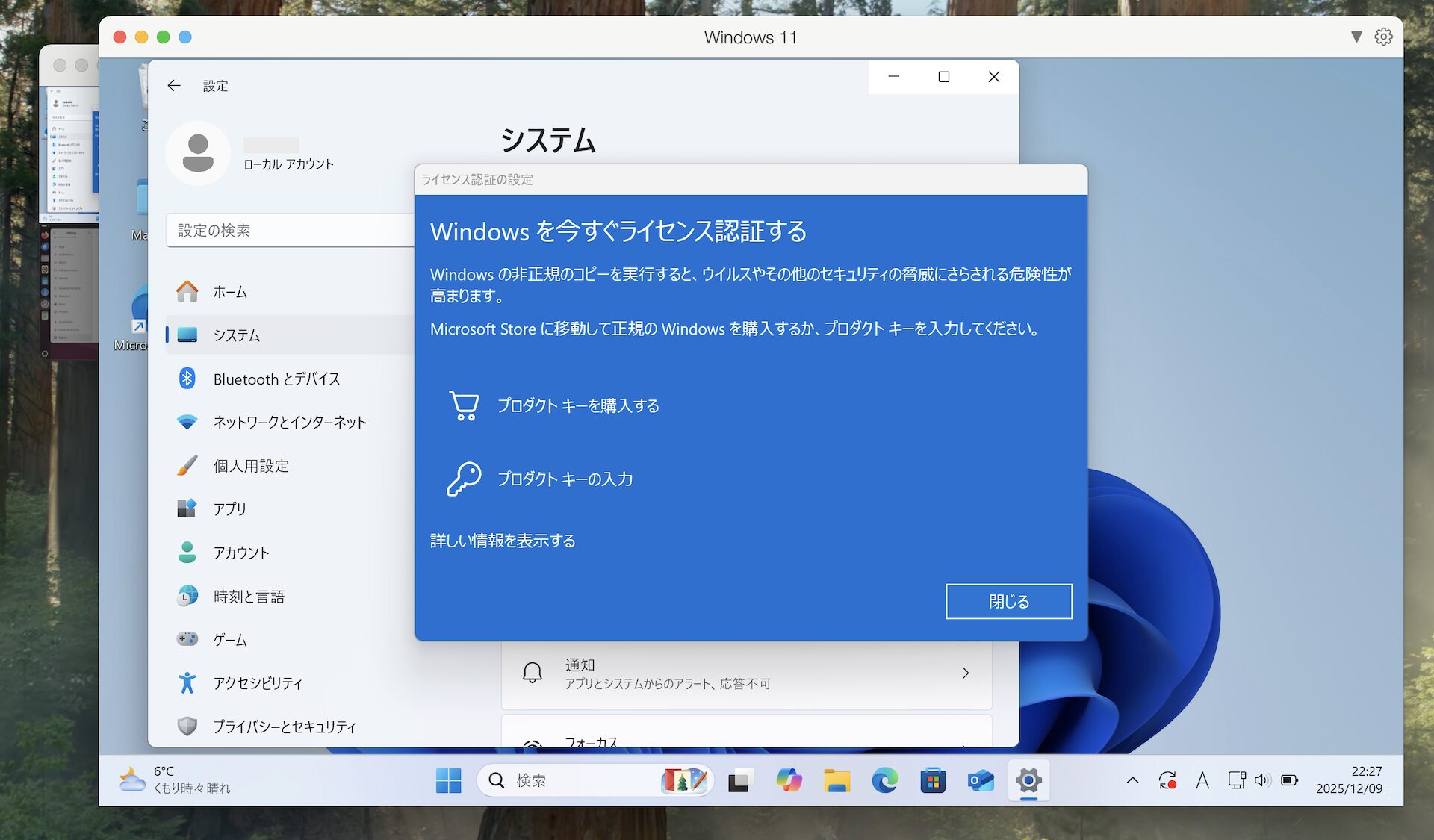Open File Explorer from the taskbar

click(837, 781)
